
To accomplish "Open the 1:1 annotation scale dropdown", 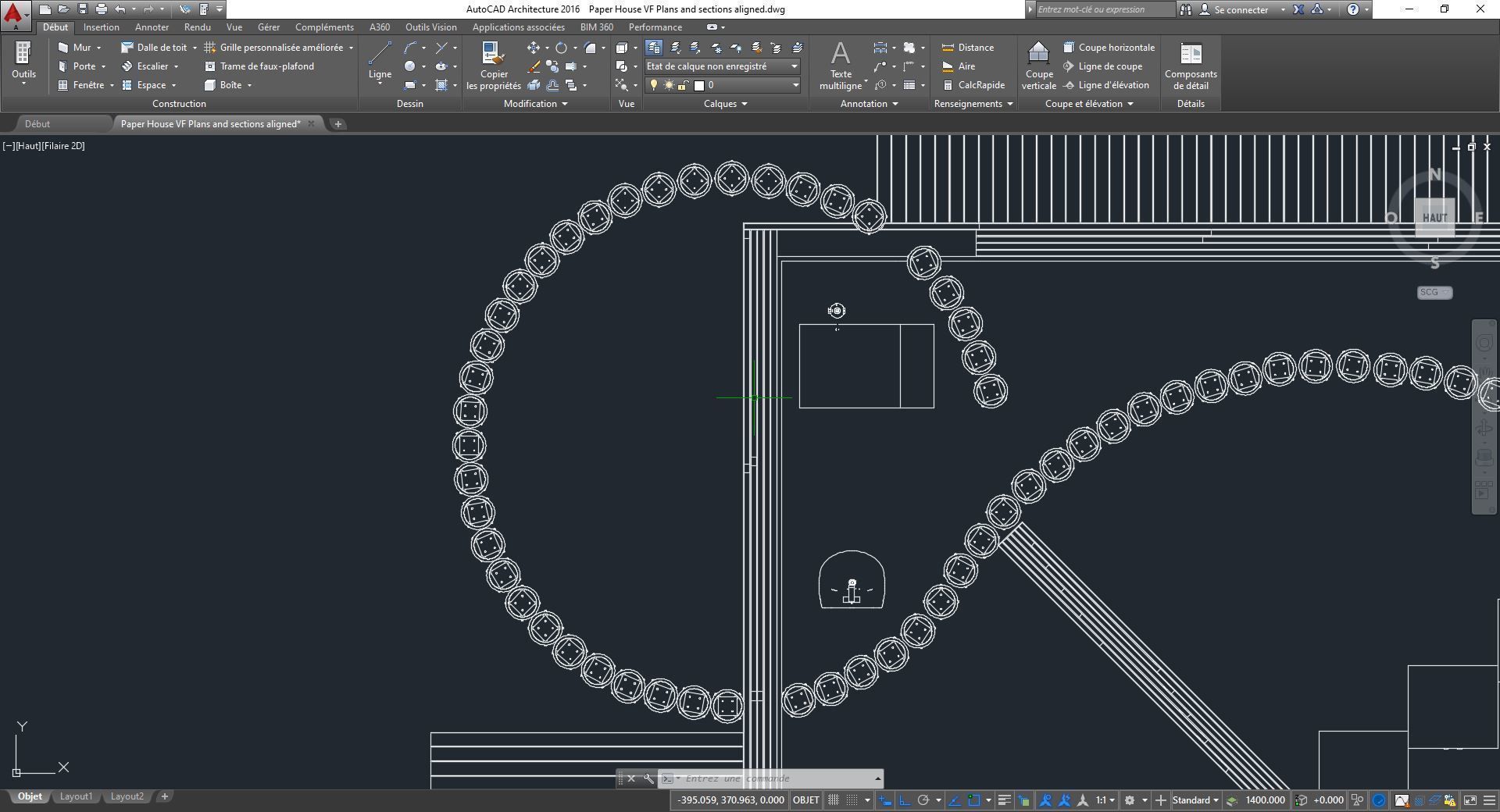I will (x=1105, y=800).
